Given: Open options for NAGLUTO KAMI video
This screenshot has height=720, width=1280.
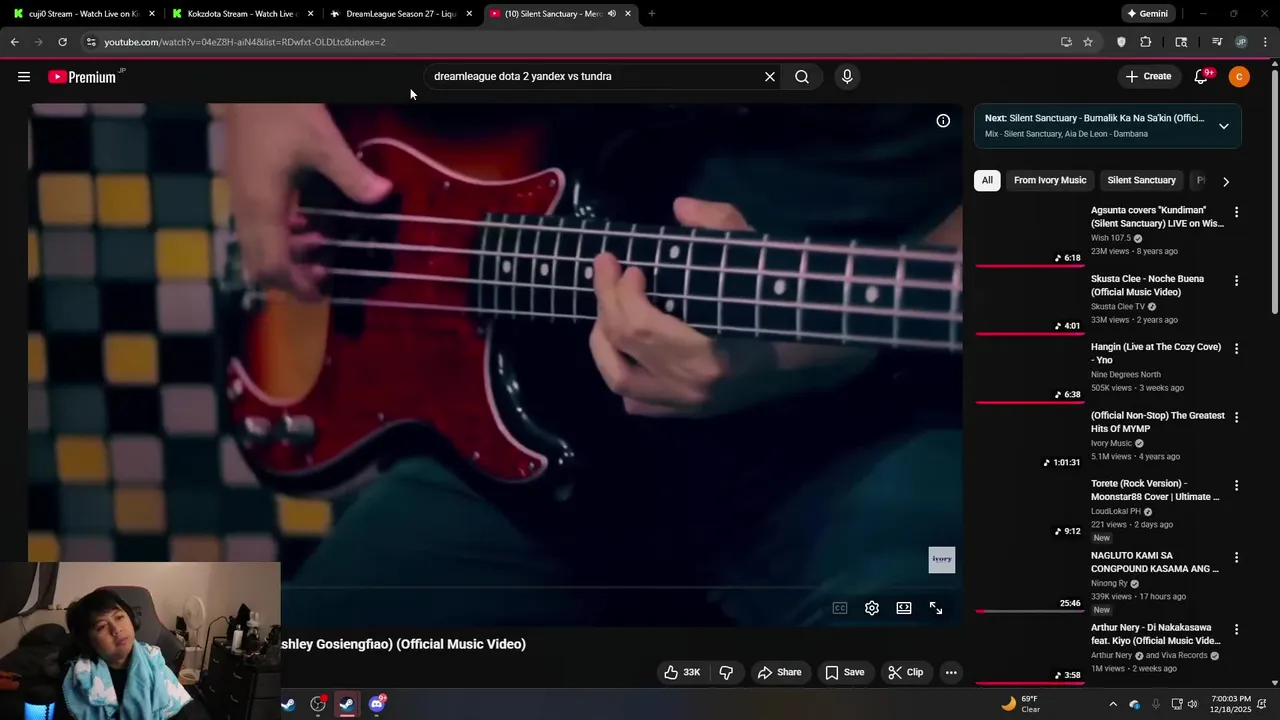Looking at the screenshot, I should pyautogui.click(x=1236, y=557).
